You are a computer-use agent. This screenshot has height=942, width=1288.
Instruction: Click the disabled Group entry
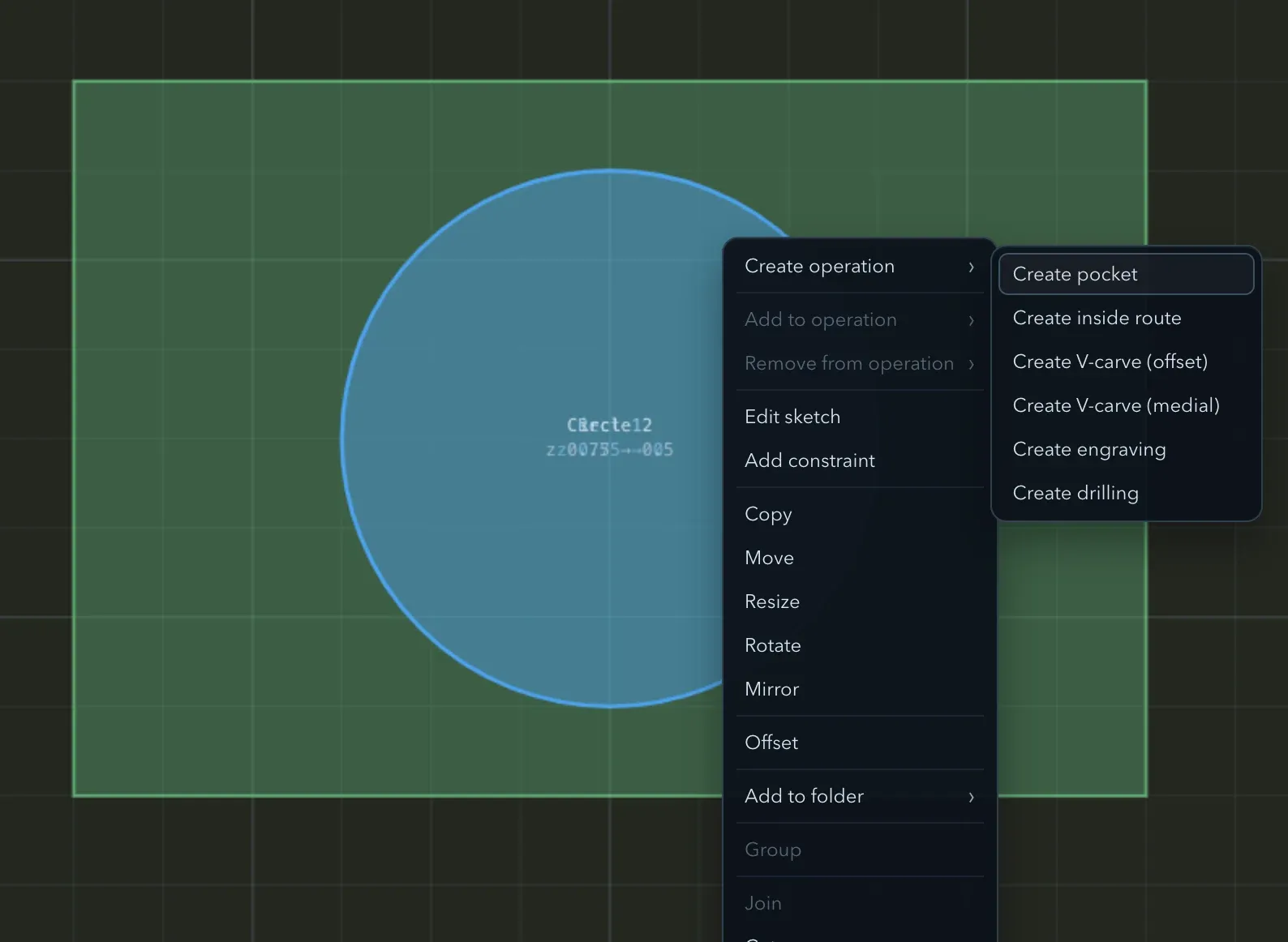click(860, 850)
